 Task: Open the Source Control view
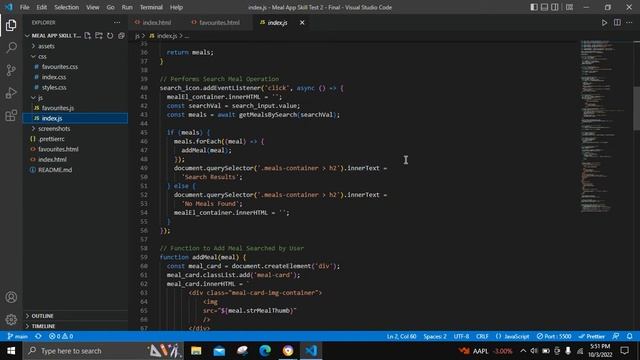11,70
